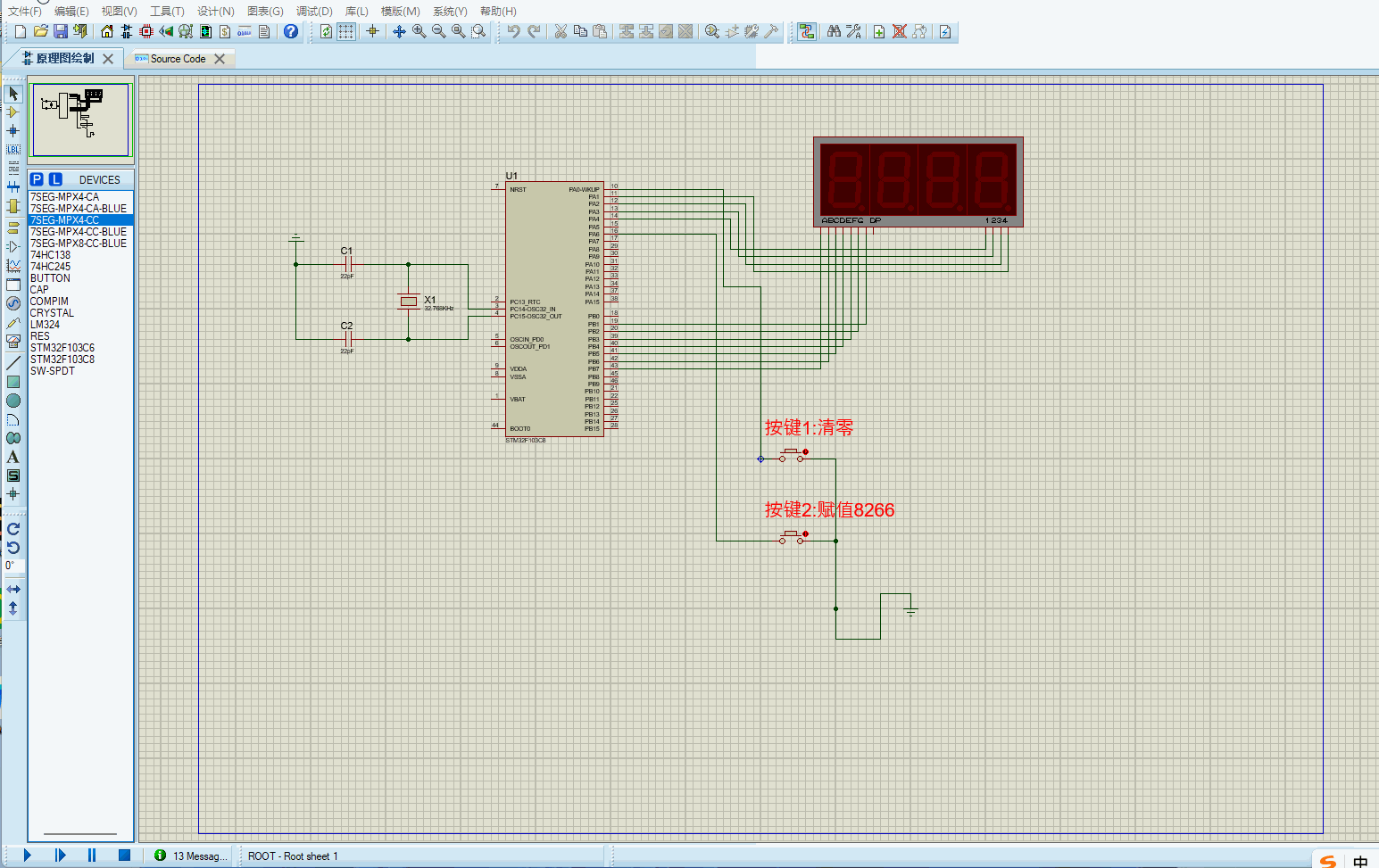Image resolution: width=1379 pixels, height=868 pixels.
Task: Select the text script 'A' tool
Action: pyautogui.click(x=13, y=457)
